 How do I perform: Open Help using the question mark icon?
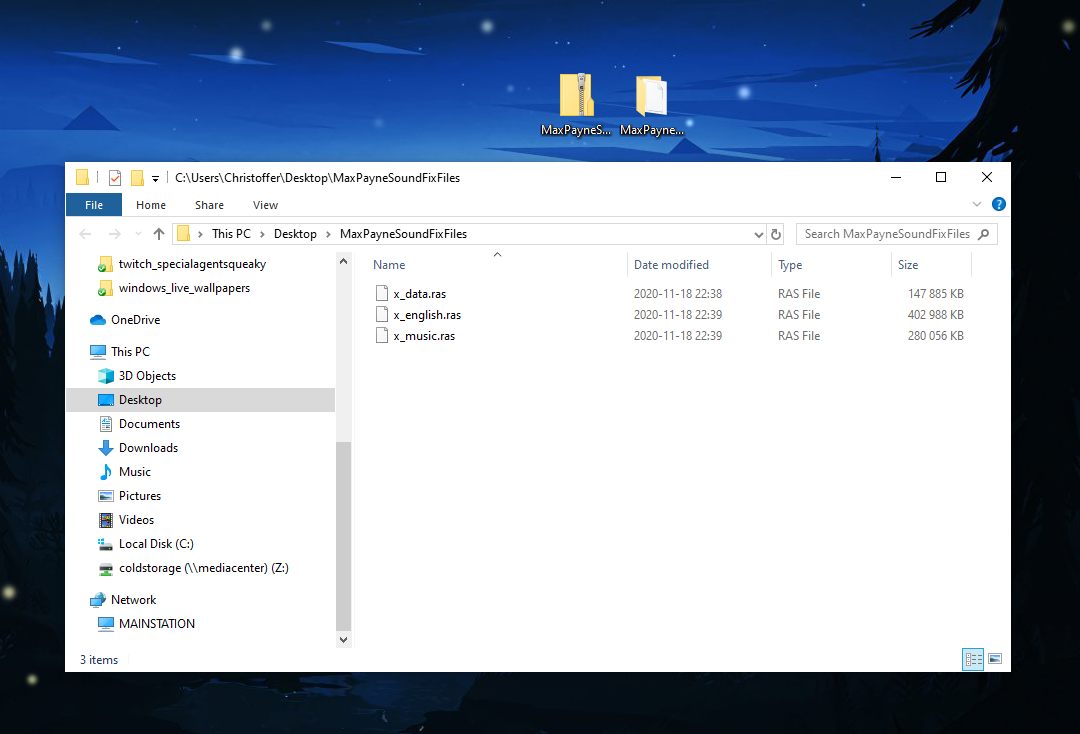[x=998, y=204]
